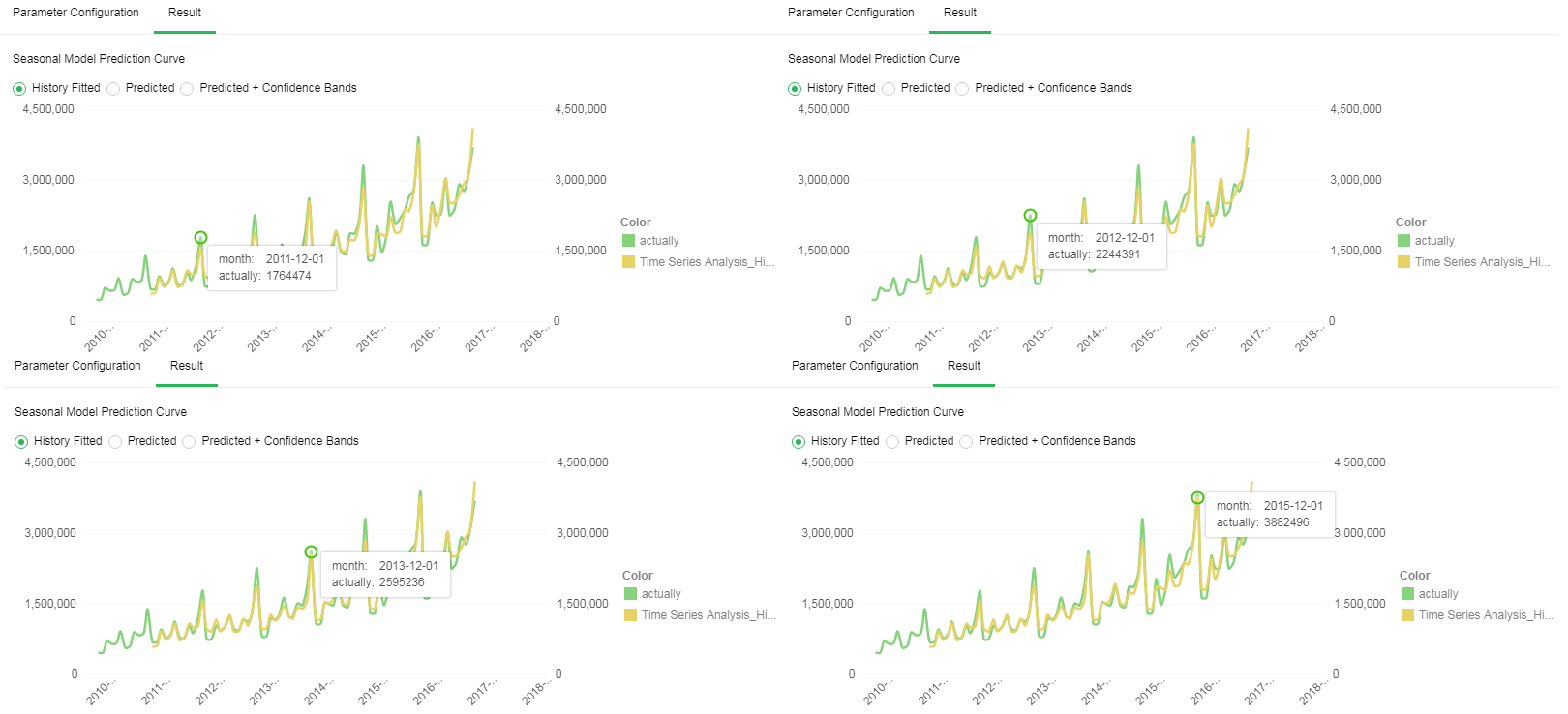Enable Predicted + Confidence Bands in 2013-12-01 panel
The image size is (1568, 714).
(189, 442)
